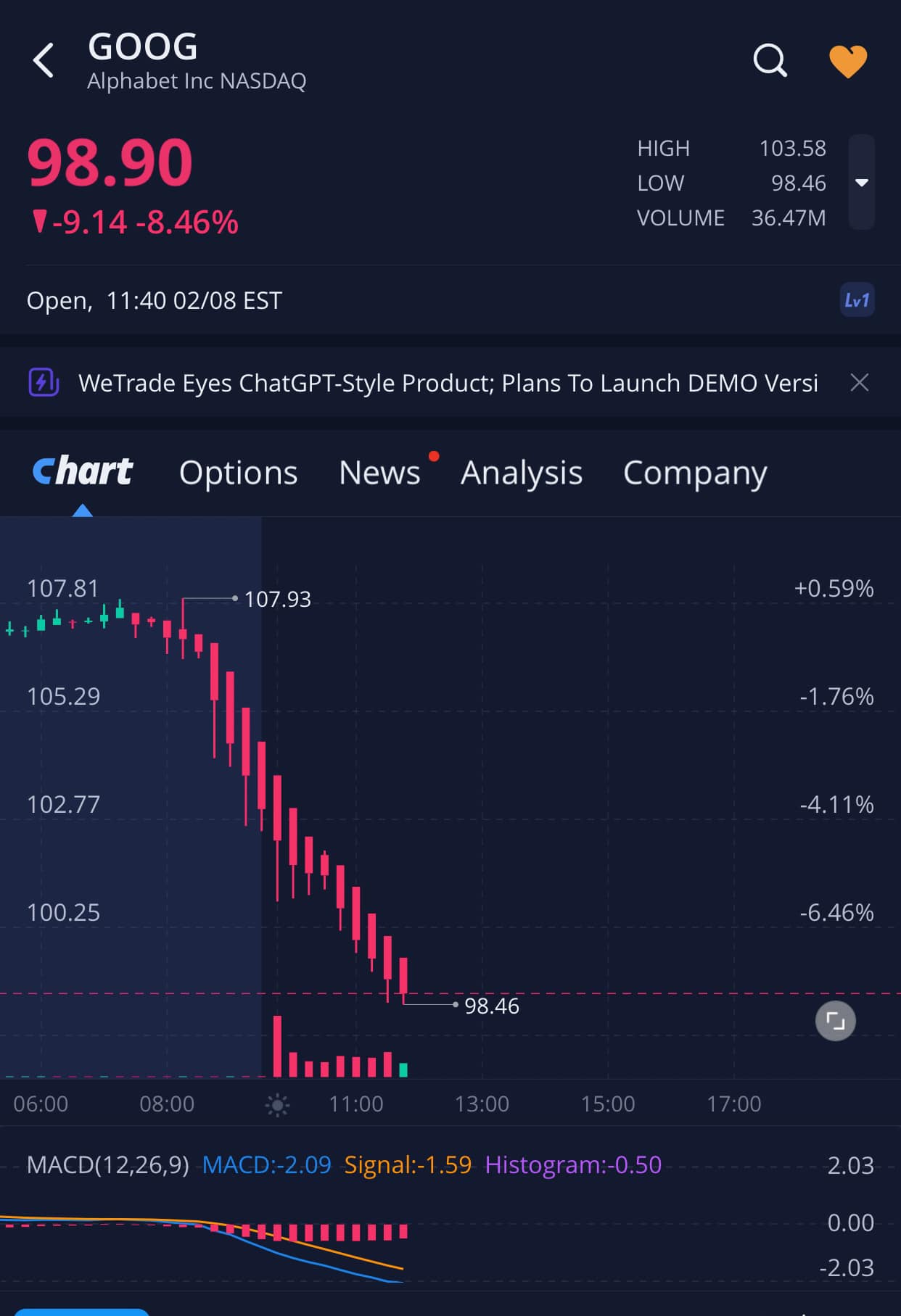Viewport: 901px width, 1316px height.
Task: Open the search magnifier icon
Action: point(770,60)
